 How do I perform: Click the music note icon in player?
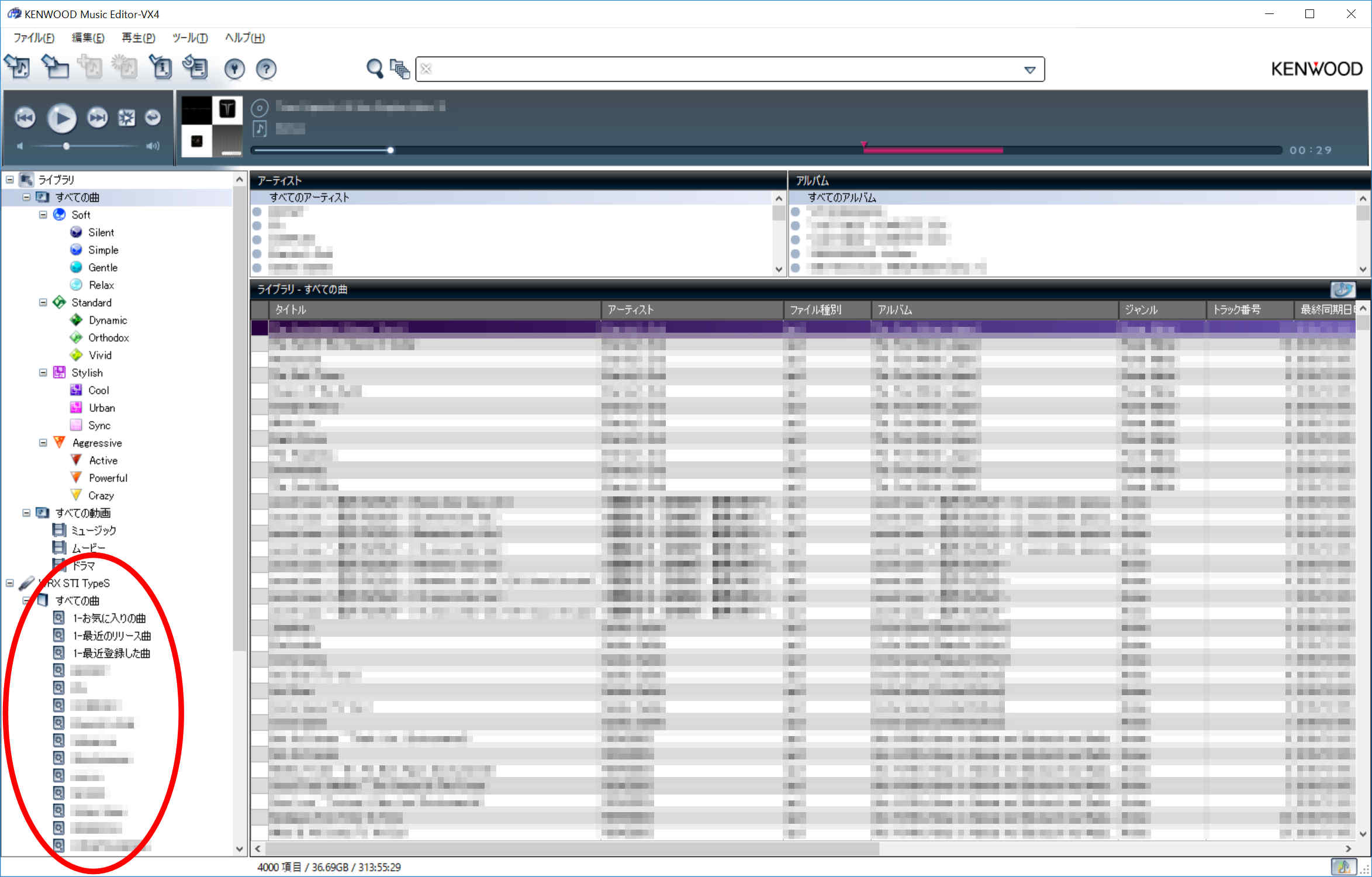click(260, 129)
